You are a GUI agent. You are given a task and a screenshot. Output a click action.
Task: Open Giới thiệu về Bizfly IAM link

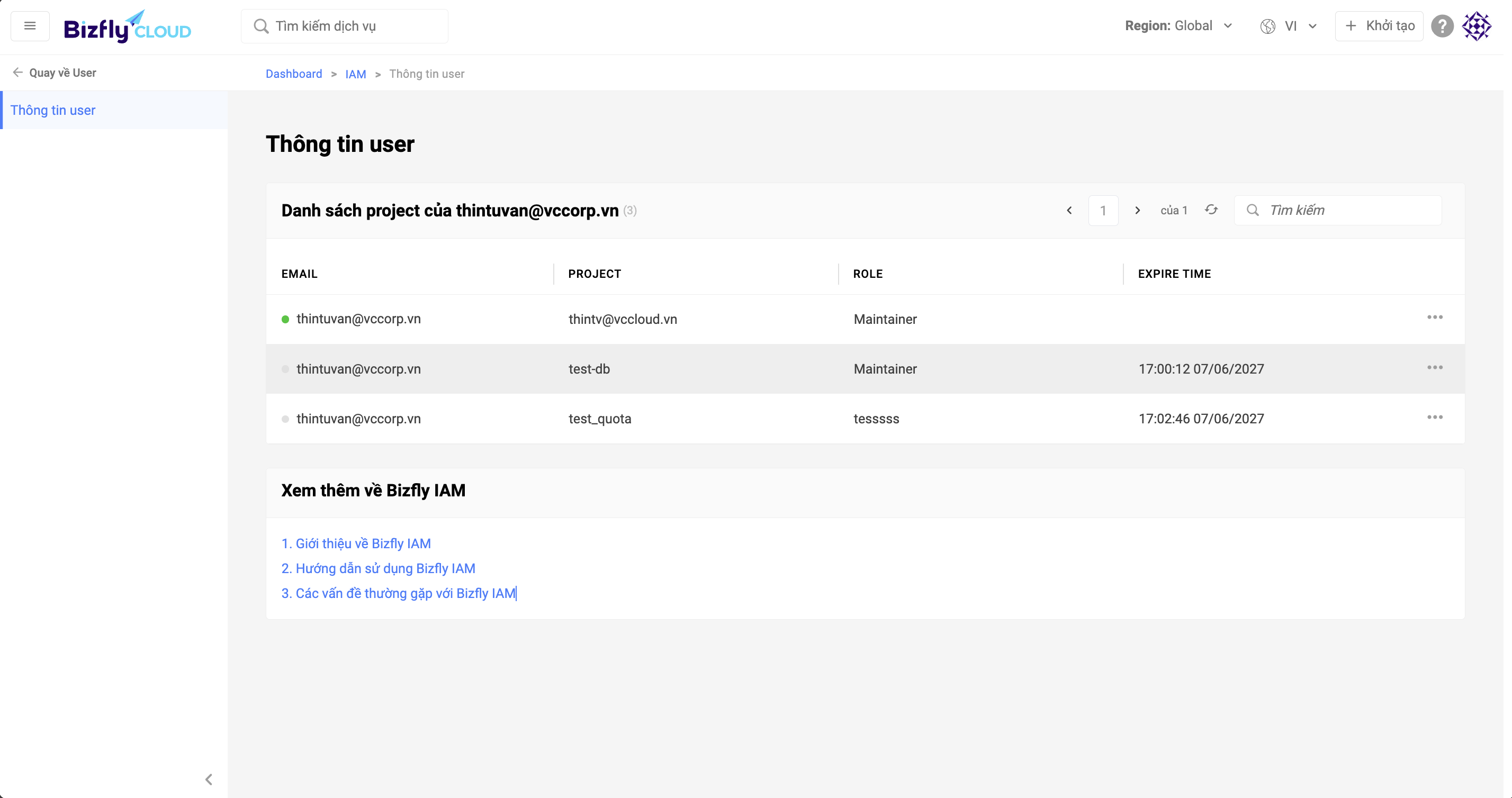coord(356,543)
